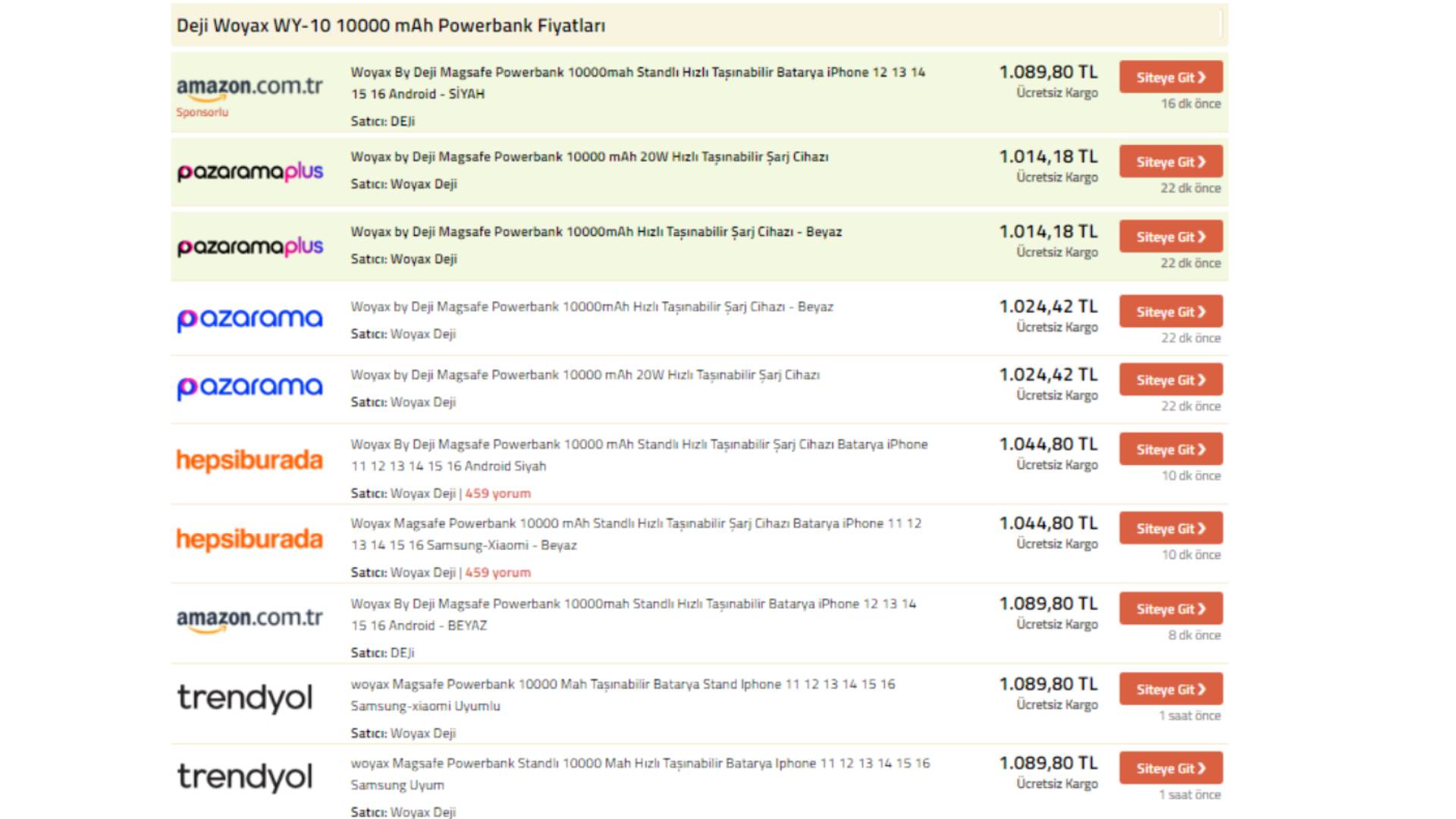1456x819 pixels.
Task: Click Siteye Git for trendyol Samsung-xiaomi Uyumlu
Action: point(1171,689)
